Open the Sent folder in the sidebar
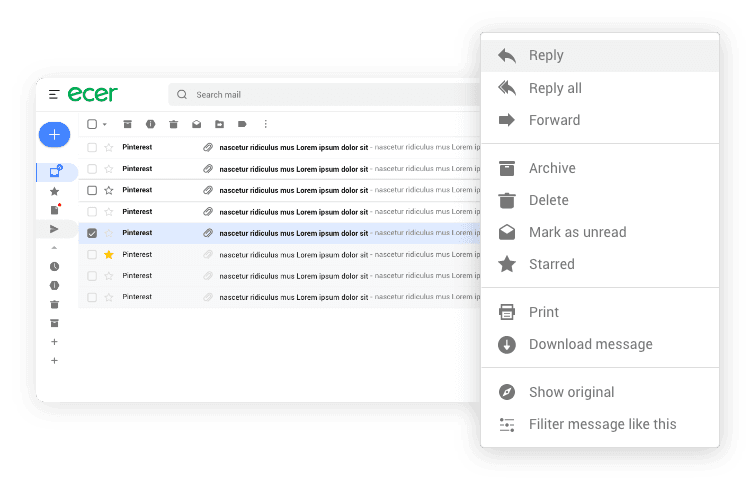The height and width of the screenshot is (488, 756). [54, 230]
